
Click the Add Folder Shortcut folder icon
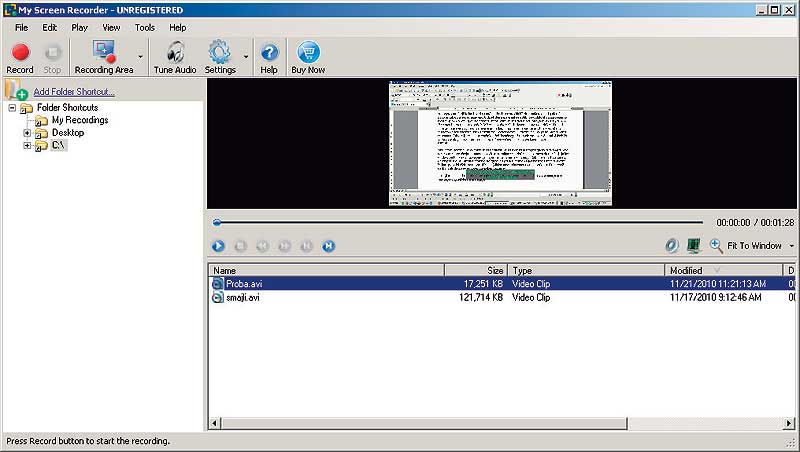16,90
